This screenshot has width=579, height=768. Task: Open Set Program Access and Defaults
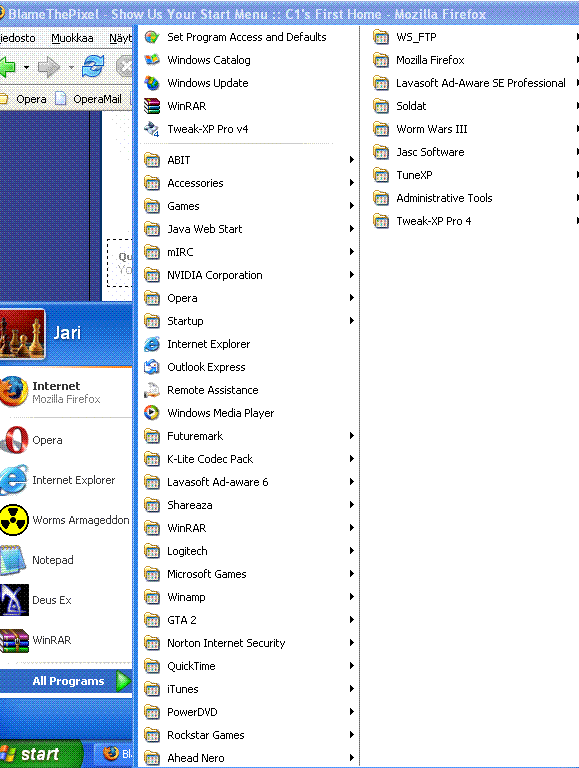point(248,37)
